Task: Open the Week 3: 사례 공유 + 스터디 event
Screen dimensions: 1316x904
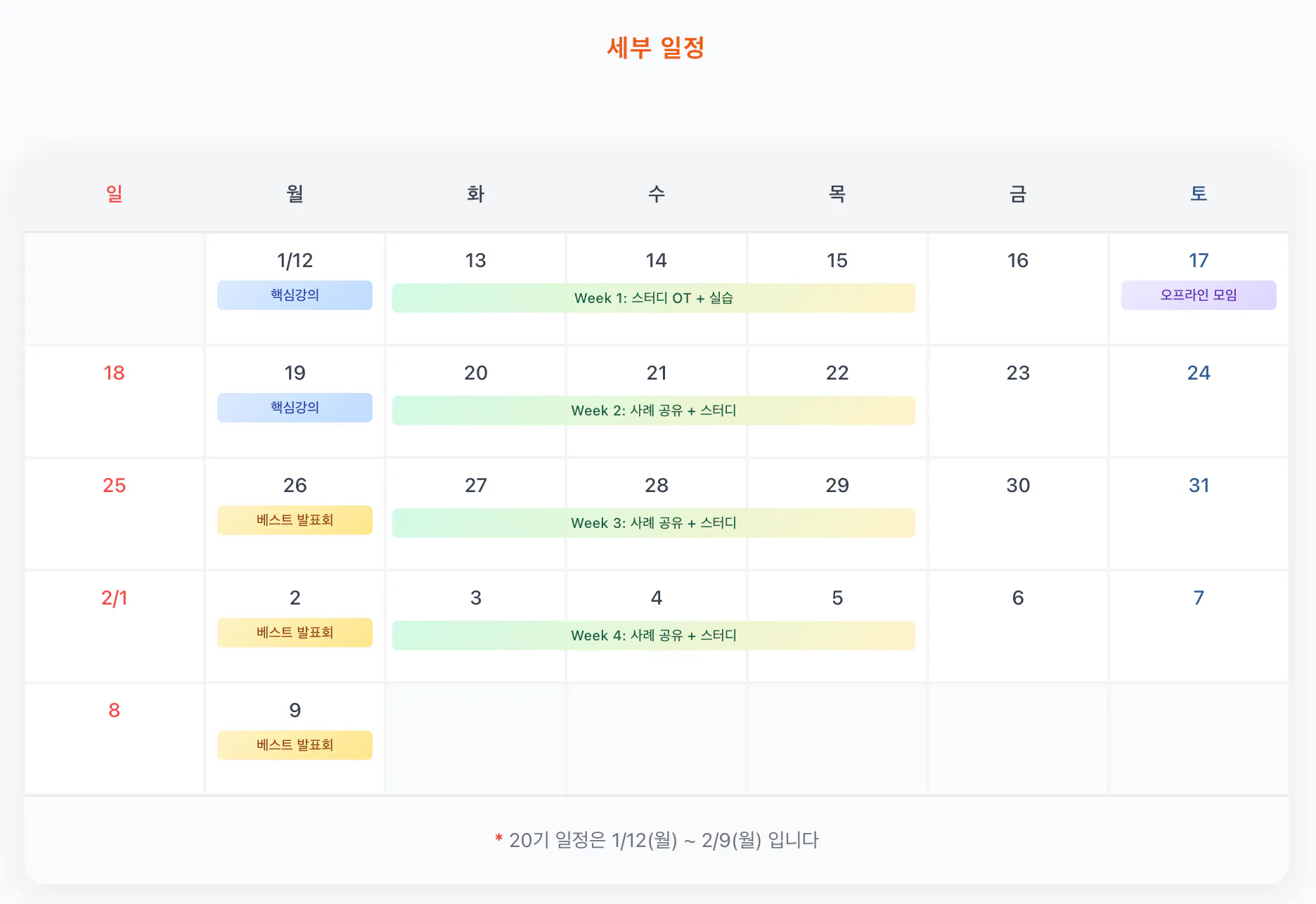Action: click(x=654, y=522)
